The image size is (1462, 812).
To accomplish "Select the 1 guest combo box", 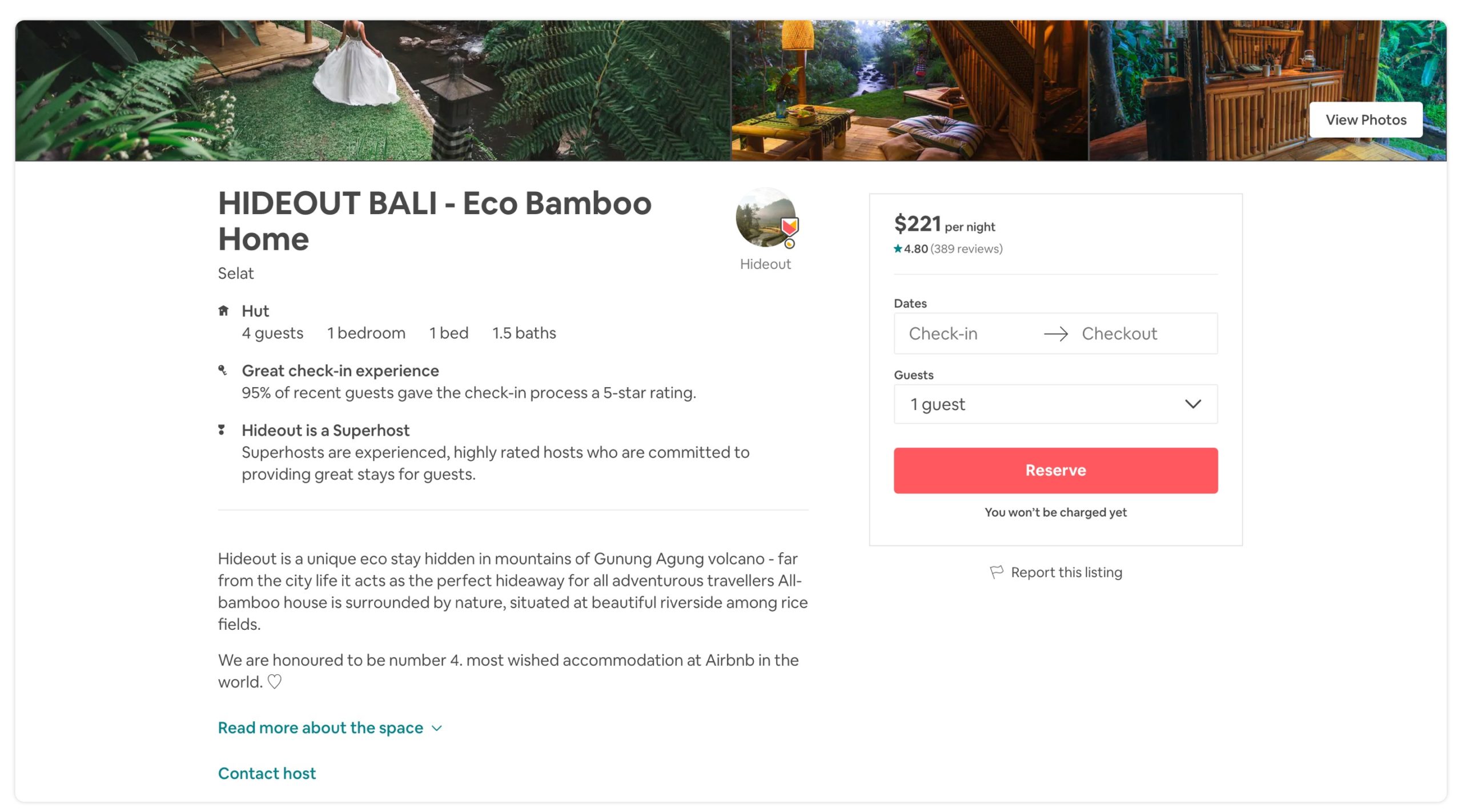I will pos(1055,404).
